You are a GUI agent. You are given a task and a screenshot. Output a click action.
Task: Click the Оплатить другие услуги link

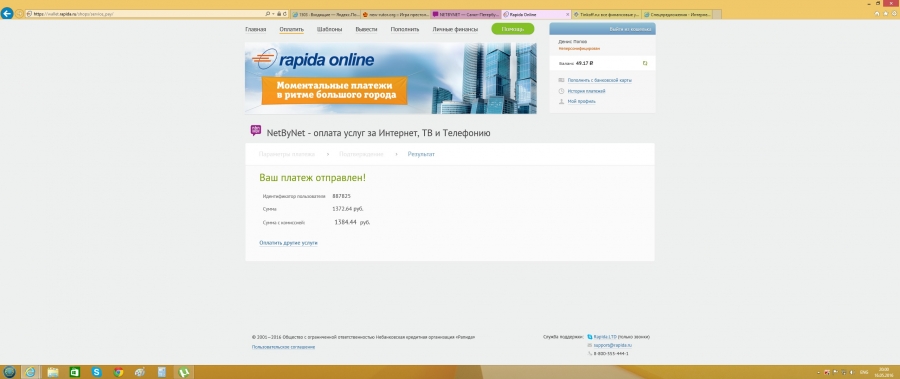pyautogui.click(x=288, y=243)
